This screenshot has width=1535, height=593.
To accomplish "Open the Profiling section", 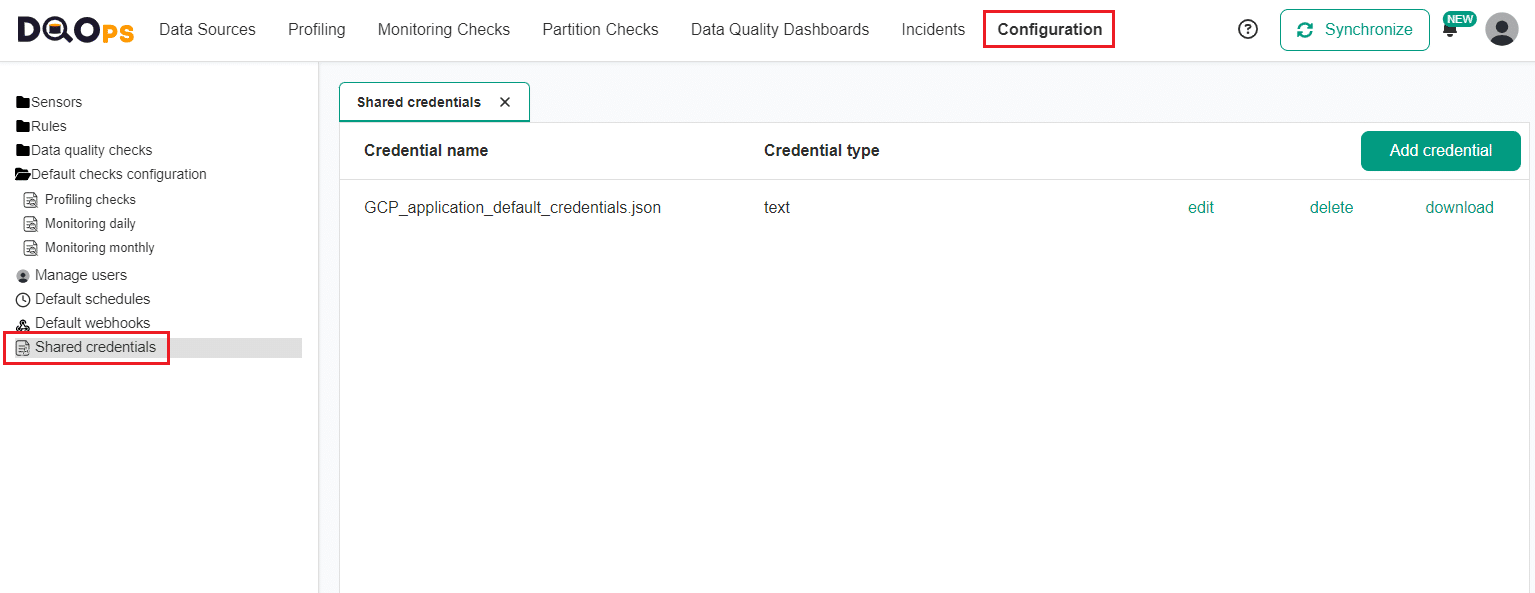I will click(x=317, y=30).
